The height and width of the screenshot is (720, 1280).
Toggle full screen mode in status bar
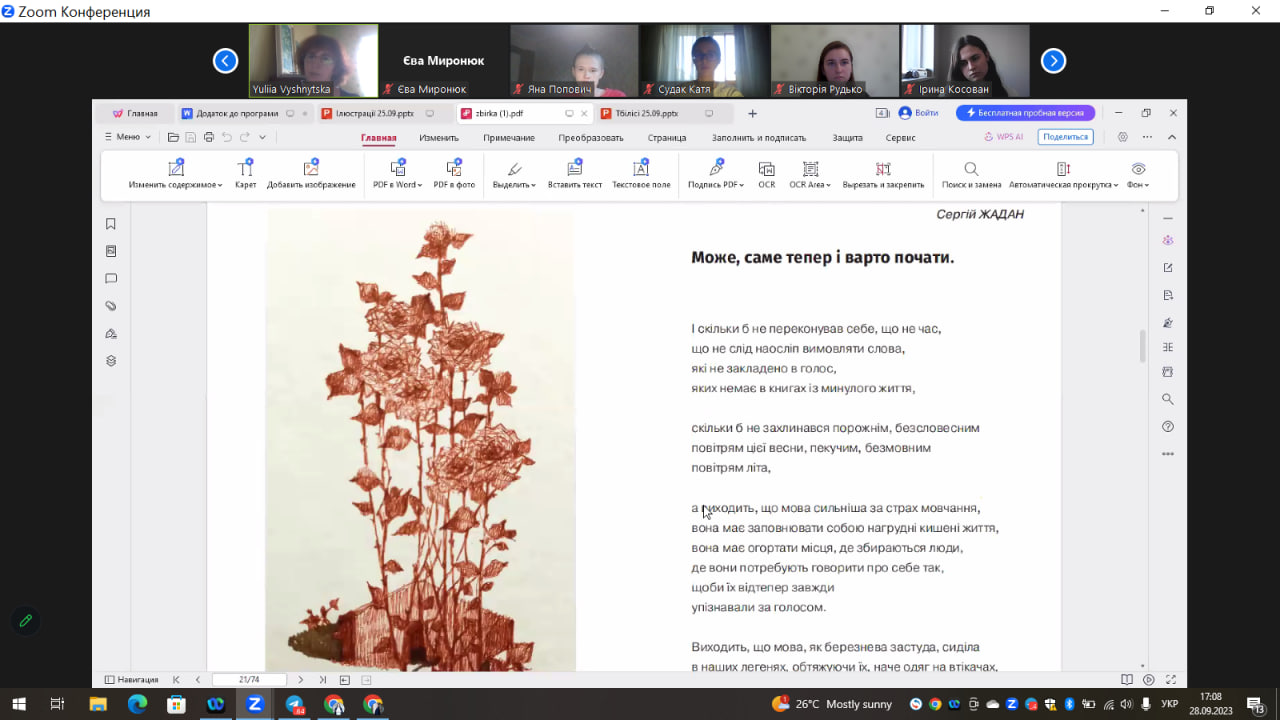pos(1171,680)
